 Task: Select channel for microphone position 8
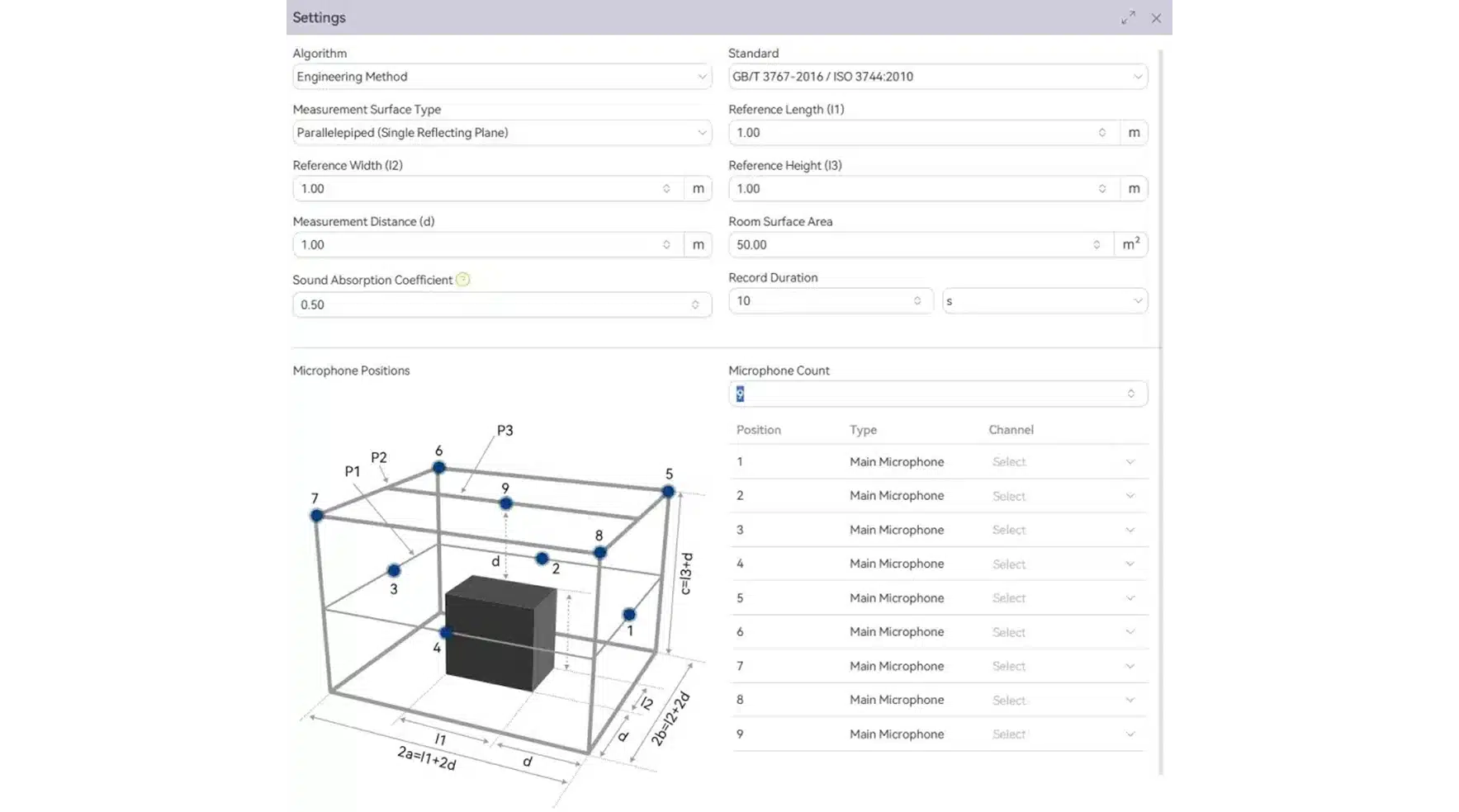pos(1063,701)
